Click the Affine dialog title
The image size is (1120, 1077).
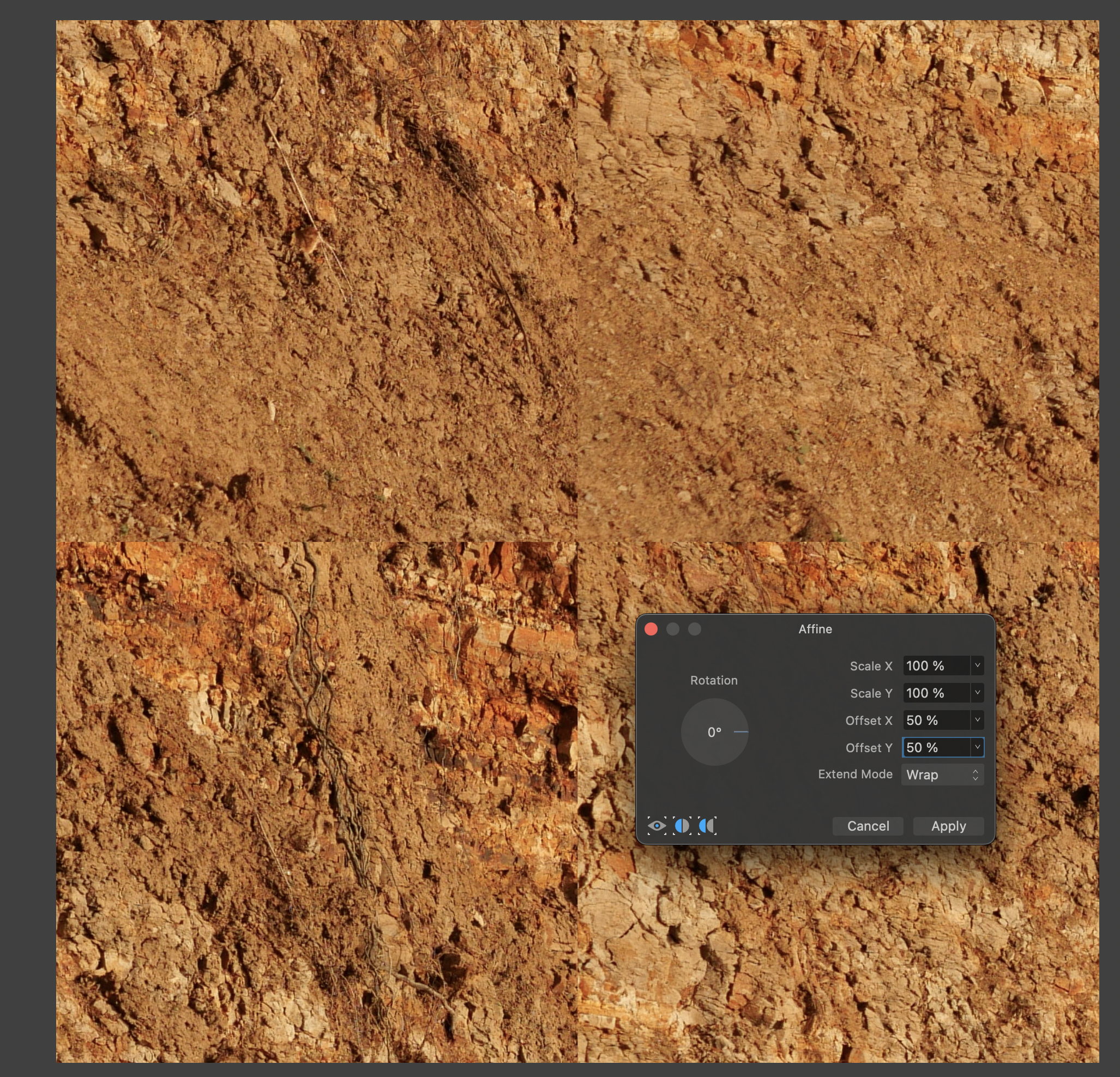815,629
